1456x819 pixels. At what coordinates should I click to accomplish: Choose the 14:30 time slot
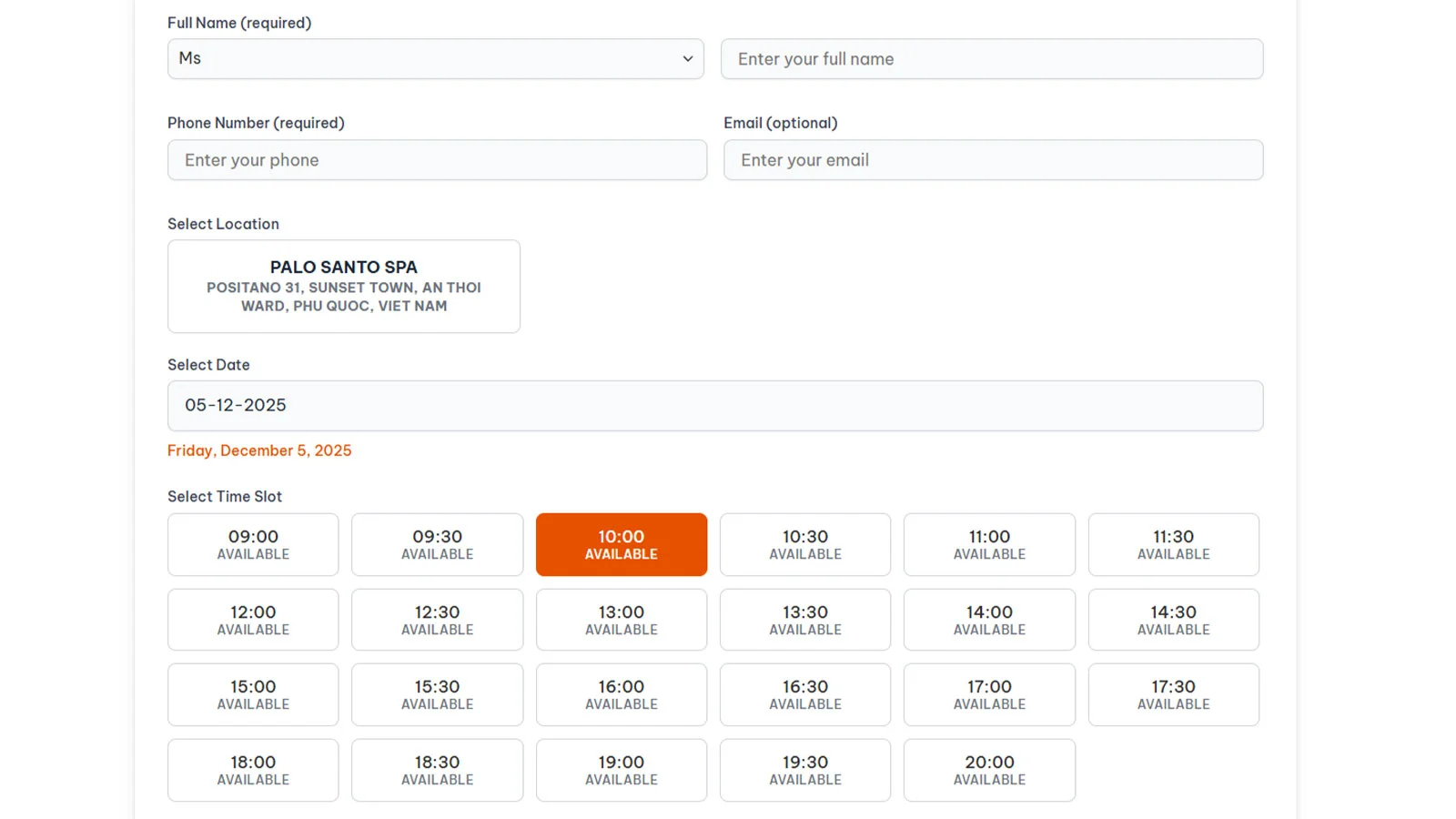click(1173, 620)
